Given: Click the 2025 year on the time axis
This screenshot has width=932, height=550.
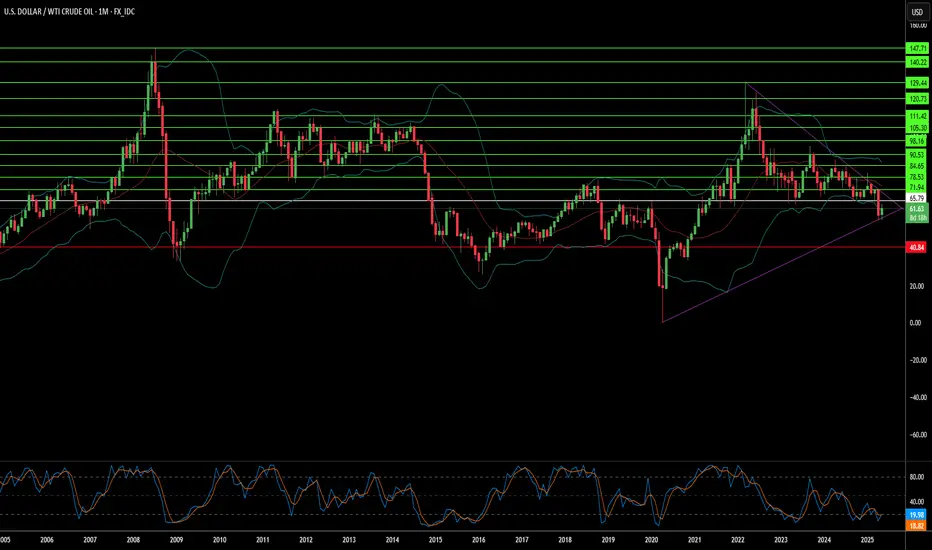Looking at the screenshot, I should [x=867, y=540].
